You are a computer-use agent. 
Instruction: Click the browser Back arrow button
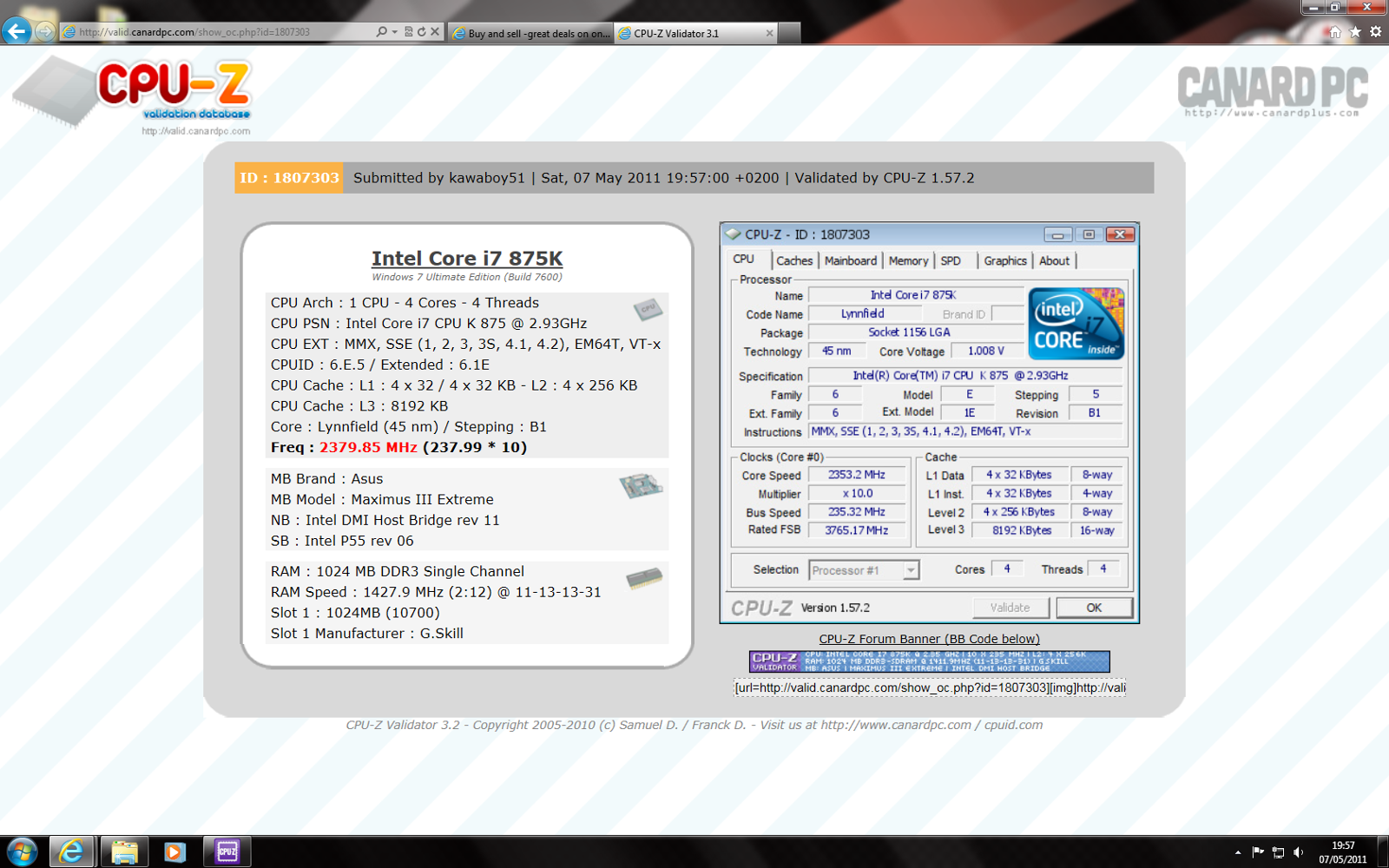(x=16, y=31)
